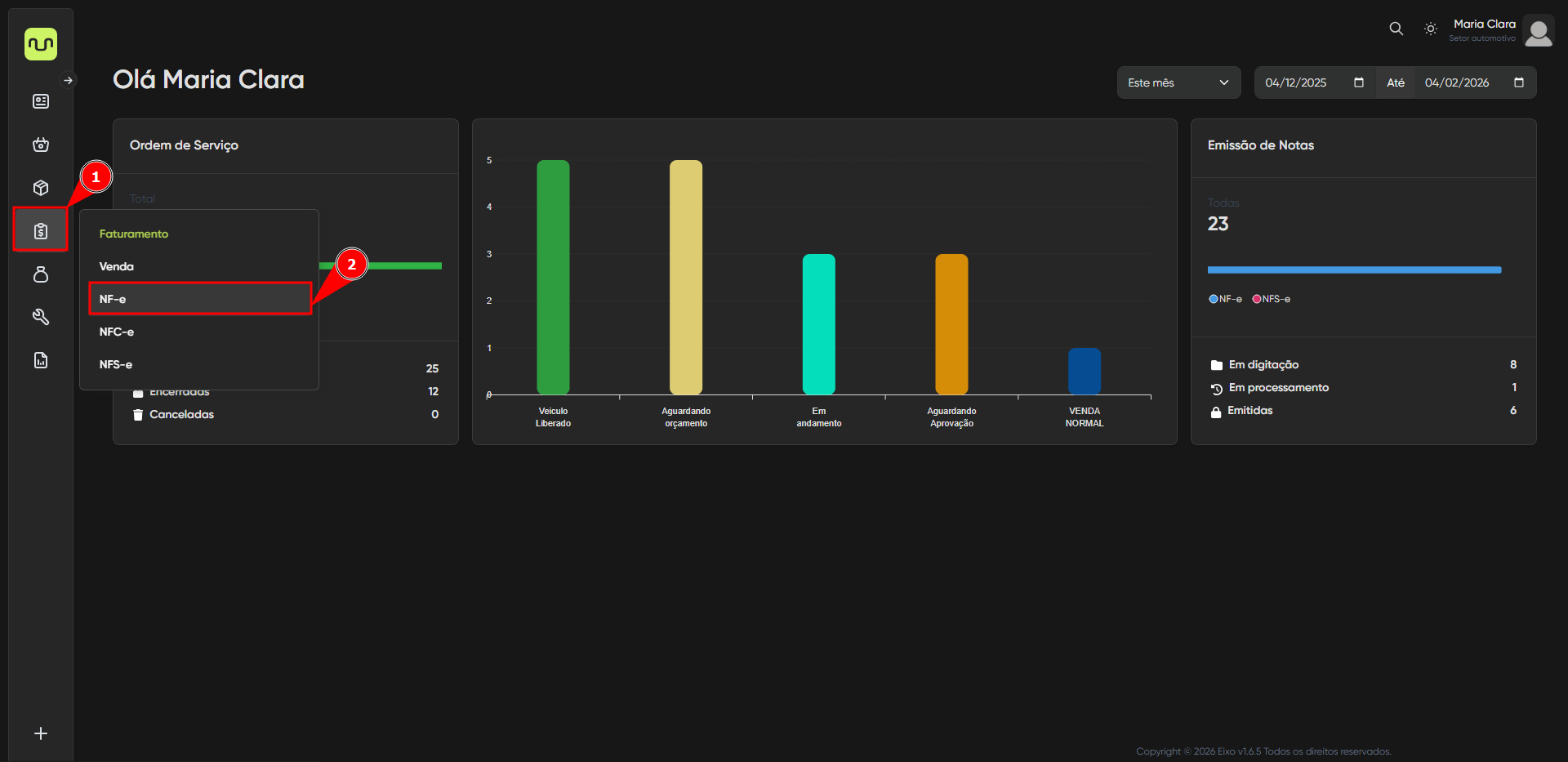Toggle NF-e legend series in chart
This screenshot has width=1568, height=762.
click(1225, 299)
